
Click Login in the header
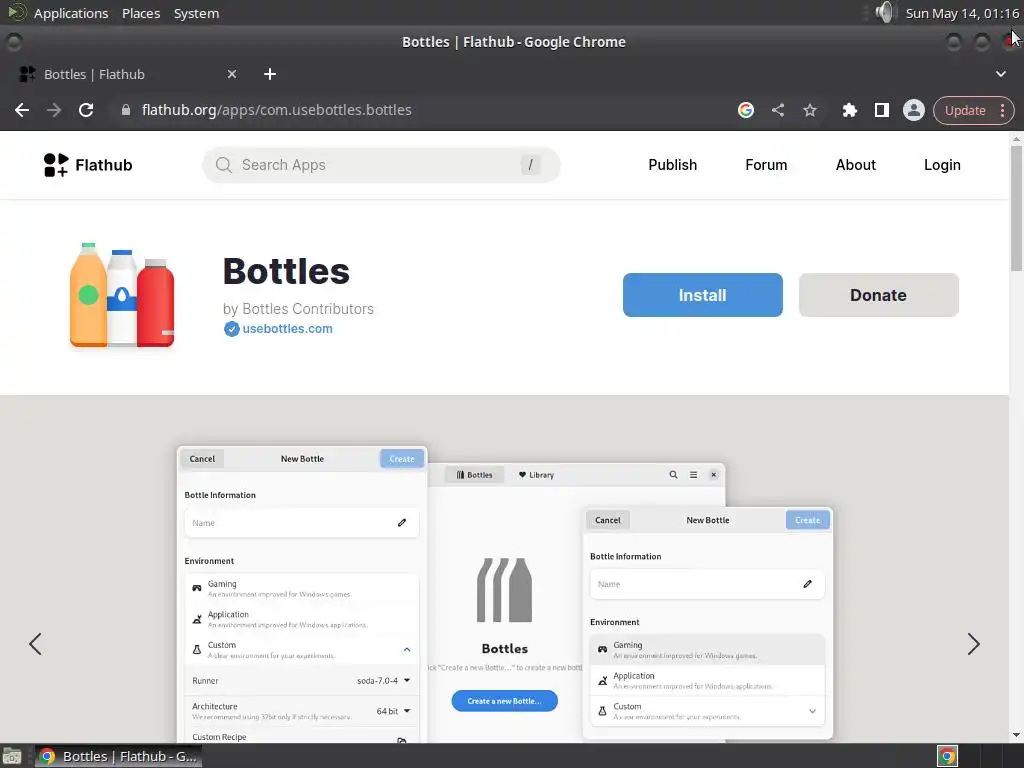[942, 165]
